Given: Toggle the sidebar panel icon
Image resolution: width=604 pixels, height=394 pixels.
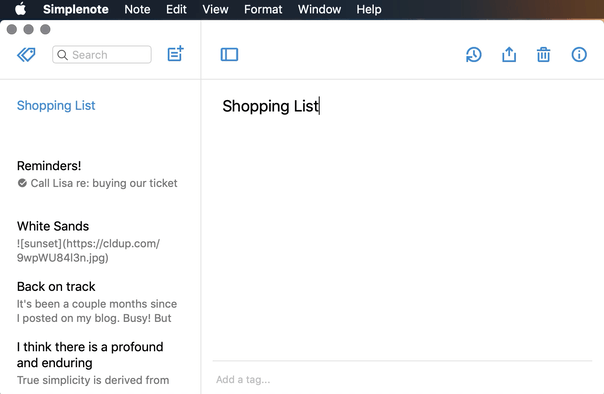Looking at the screenshot, I should 229,55.
